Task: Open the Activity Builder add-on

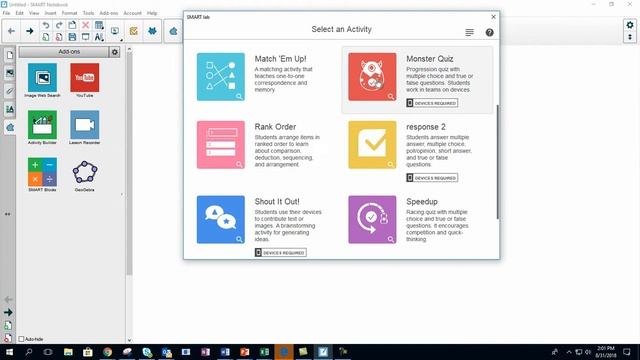Action: (x=42, y=127)
